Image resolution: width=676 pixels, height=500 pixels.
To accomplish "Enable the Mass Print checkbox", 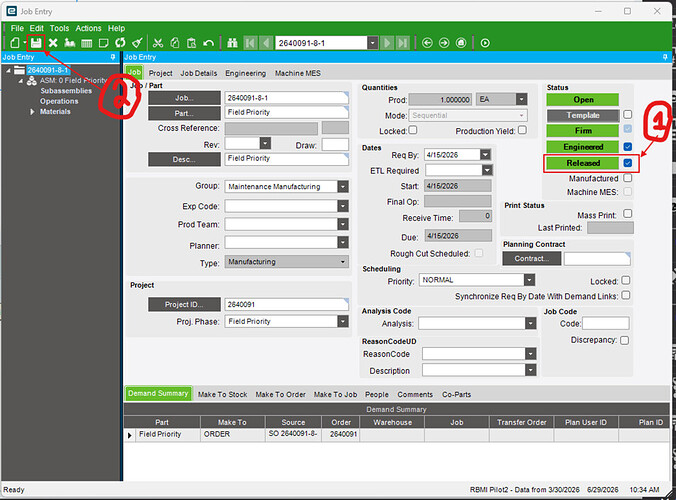I will coord(628,213).
